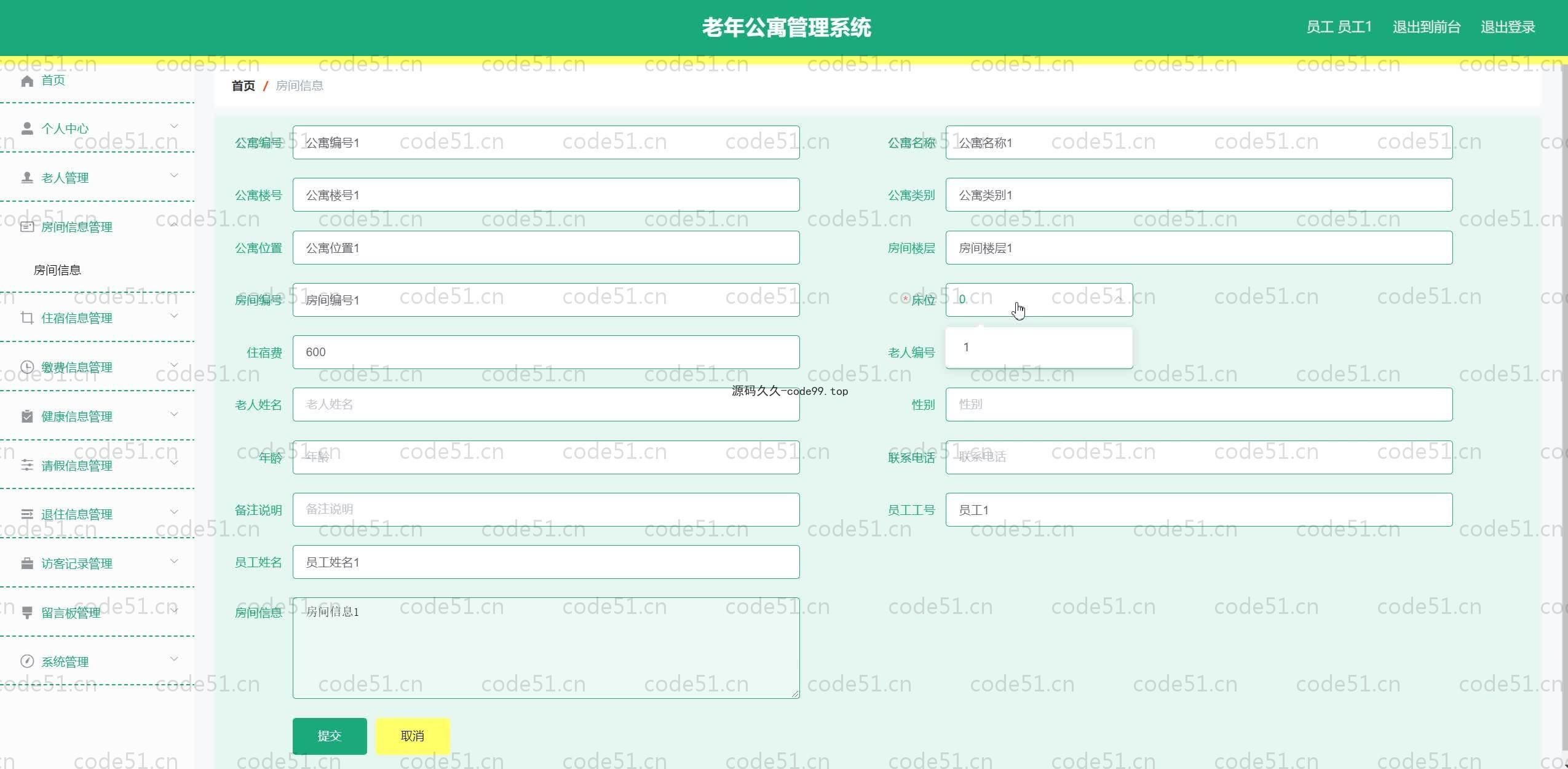
Task: Click the clipboard icon beside 健康信息管理
Action: pyautogui.click(x=27, y=416)
